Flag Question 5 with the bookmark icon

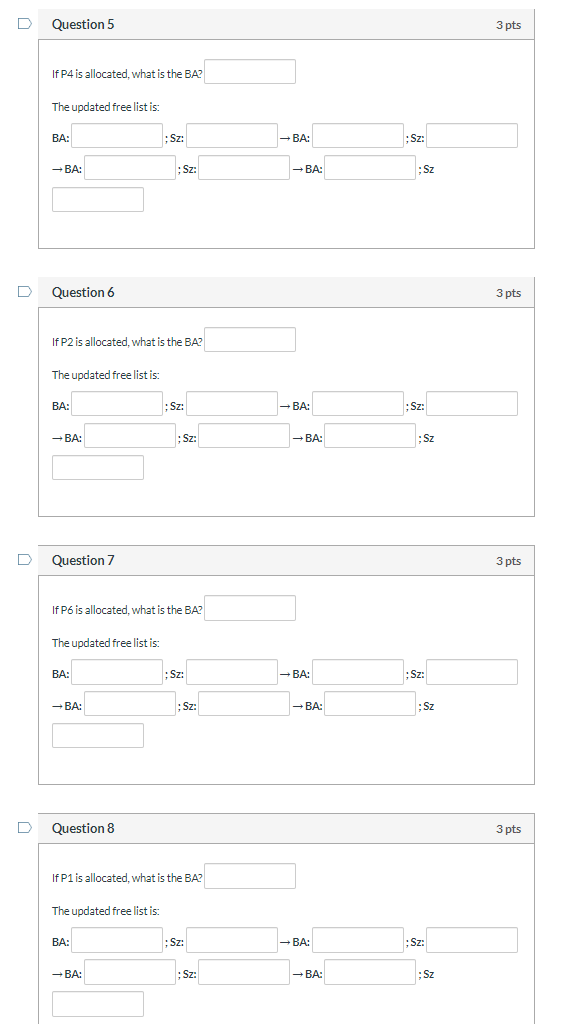(x=24, y=24)
